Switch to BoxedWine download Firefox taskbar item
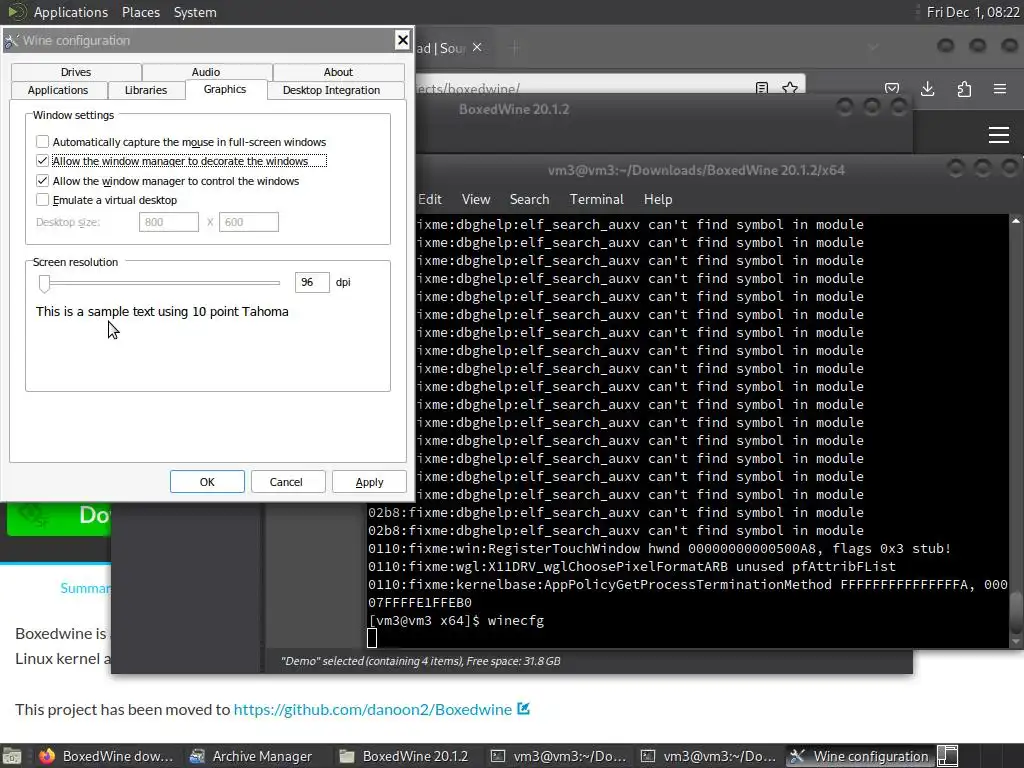This screenshot has height=768, width=1024. tap(106, 756)
